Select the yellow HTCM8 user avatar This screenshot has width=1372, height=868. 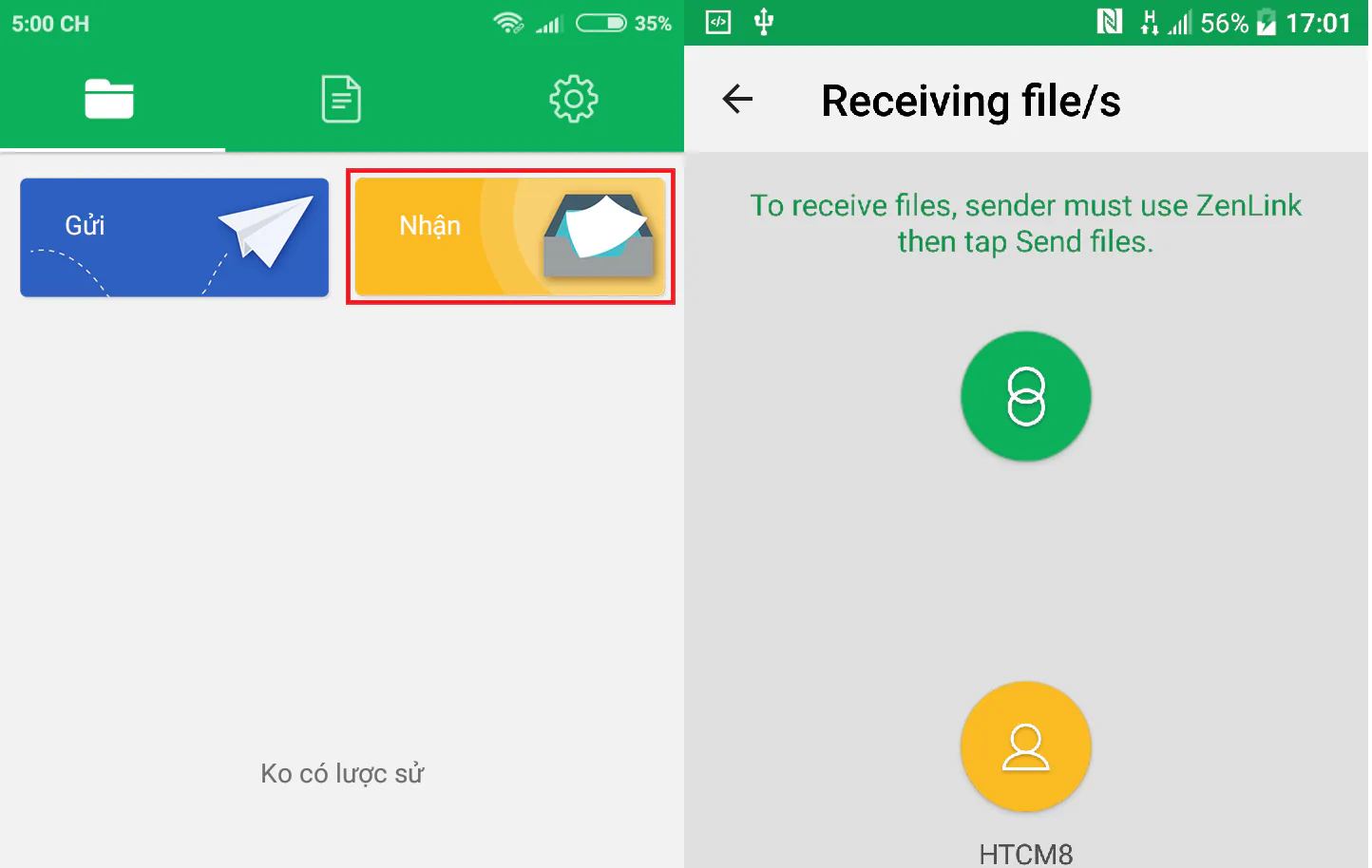point(1026,746)
